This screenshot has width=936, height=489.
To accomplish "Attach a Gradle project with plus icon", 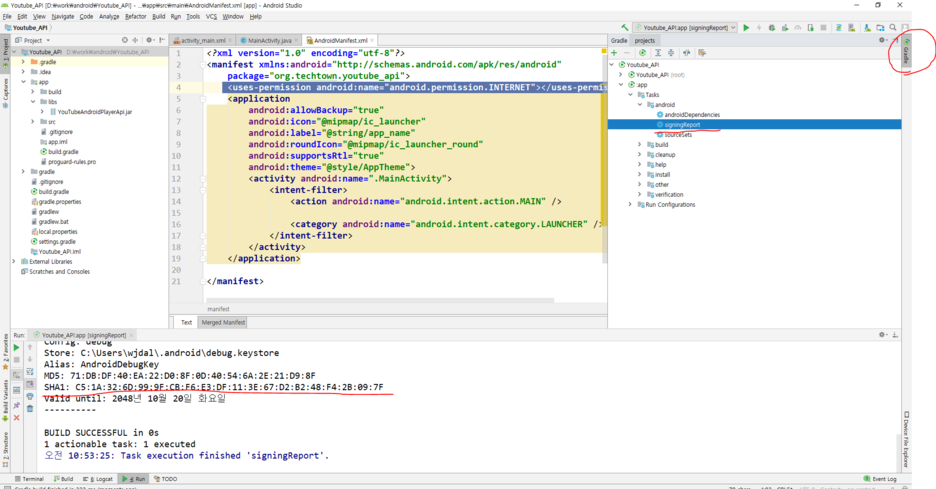I will (614, 53).
